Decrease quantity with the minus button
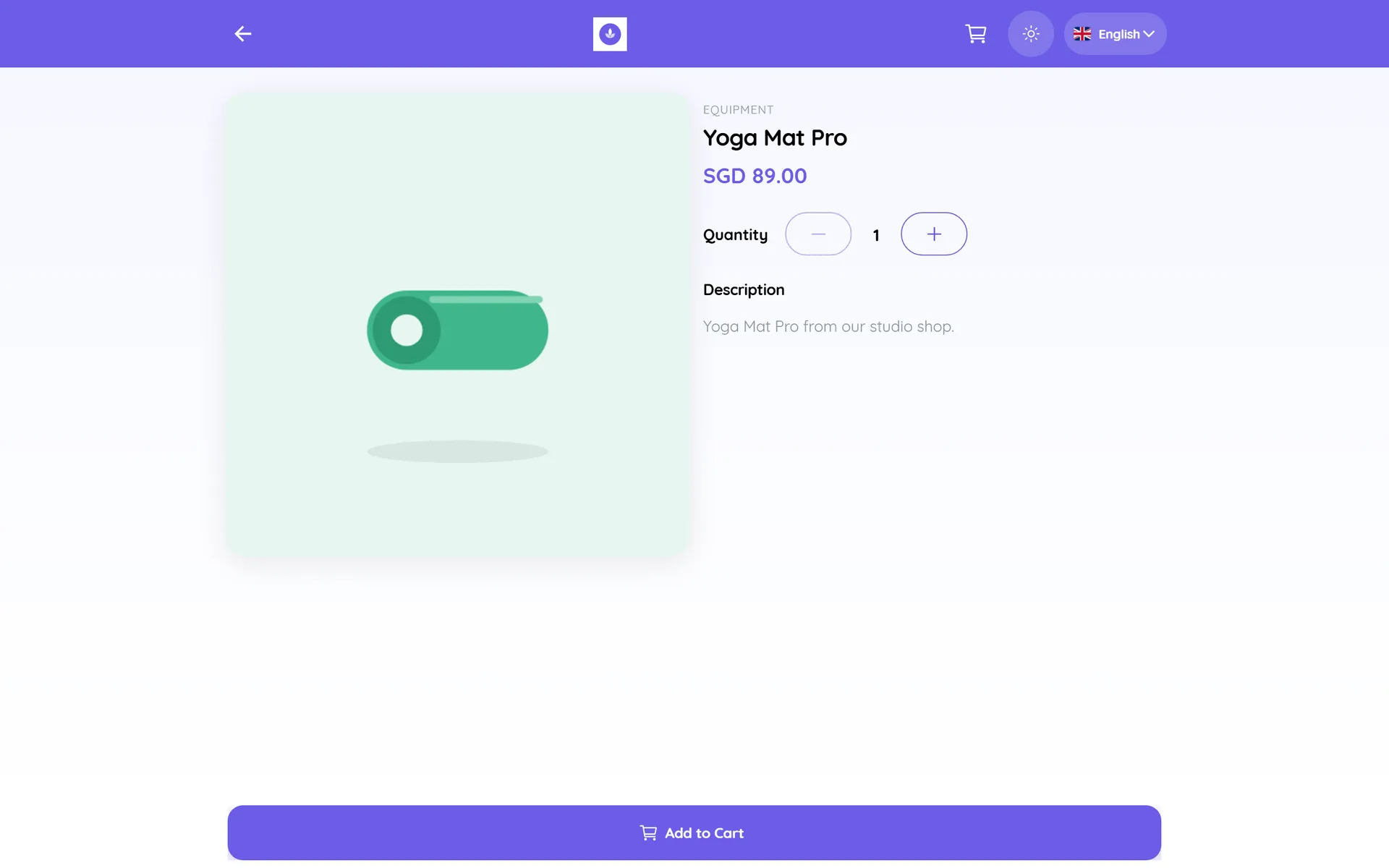This screenshot has width=1389, height=868. point(818,234)
